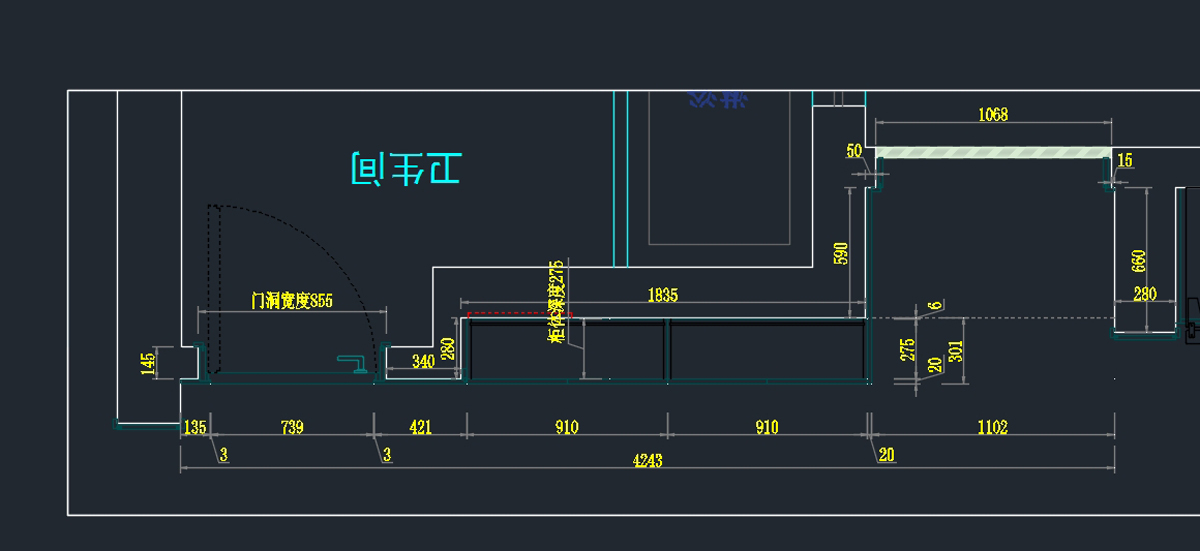
Task: Select the 1102 dimension text
Action: 992,428
